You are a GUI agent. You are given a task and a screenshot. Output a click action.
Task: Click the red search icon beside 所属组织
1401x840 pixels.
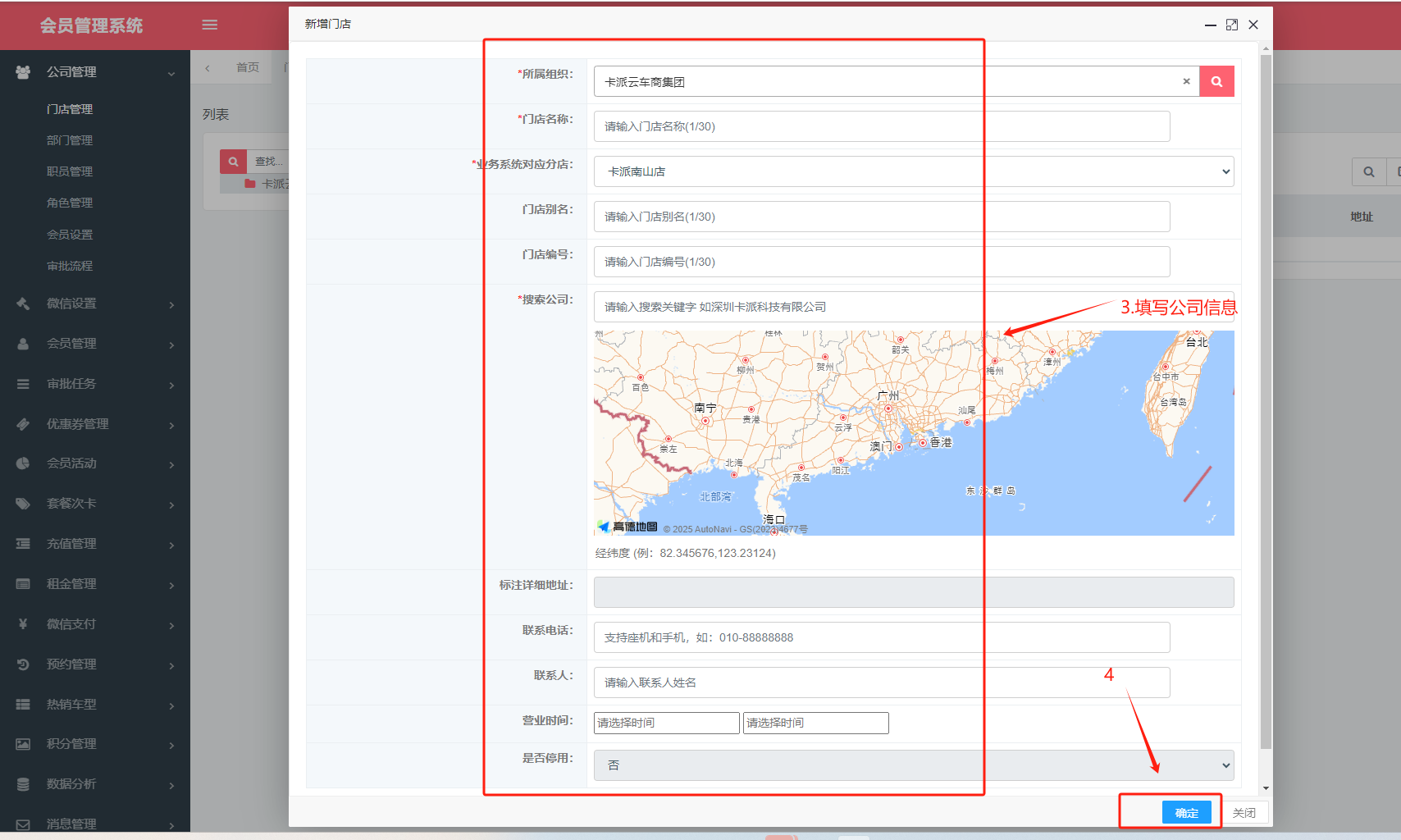coord(1216,81)
